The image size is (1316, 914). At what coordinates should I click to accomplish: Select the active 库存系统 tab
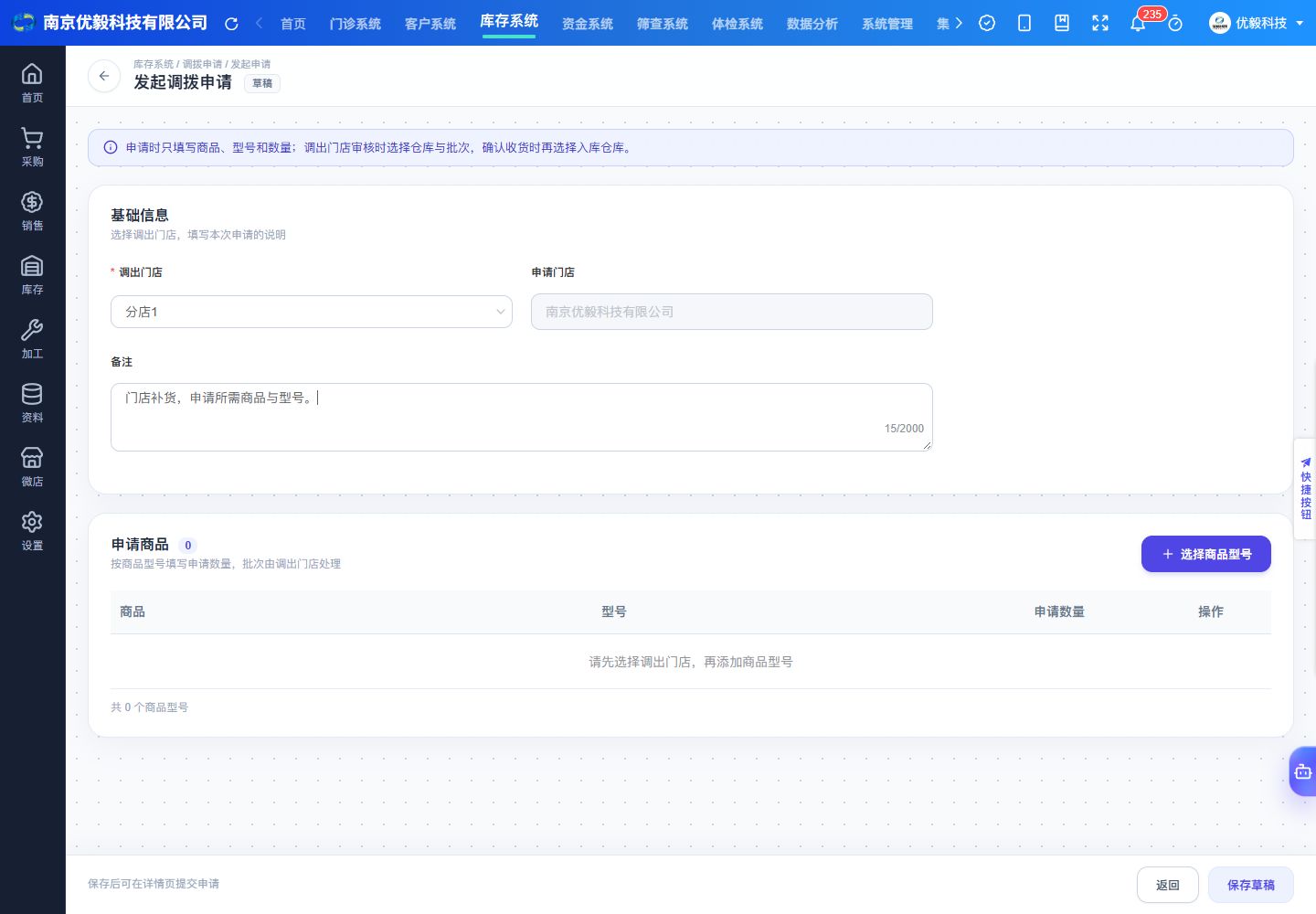coord(509,22)
